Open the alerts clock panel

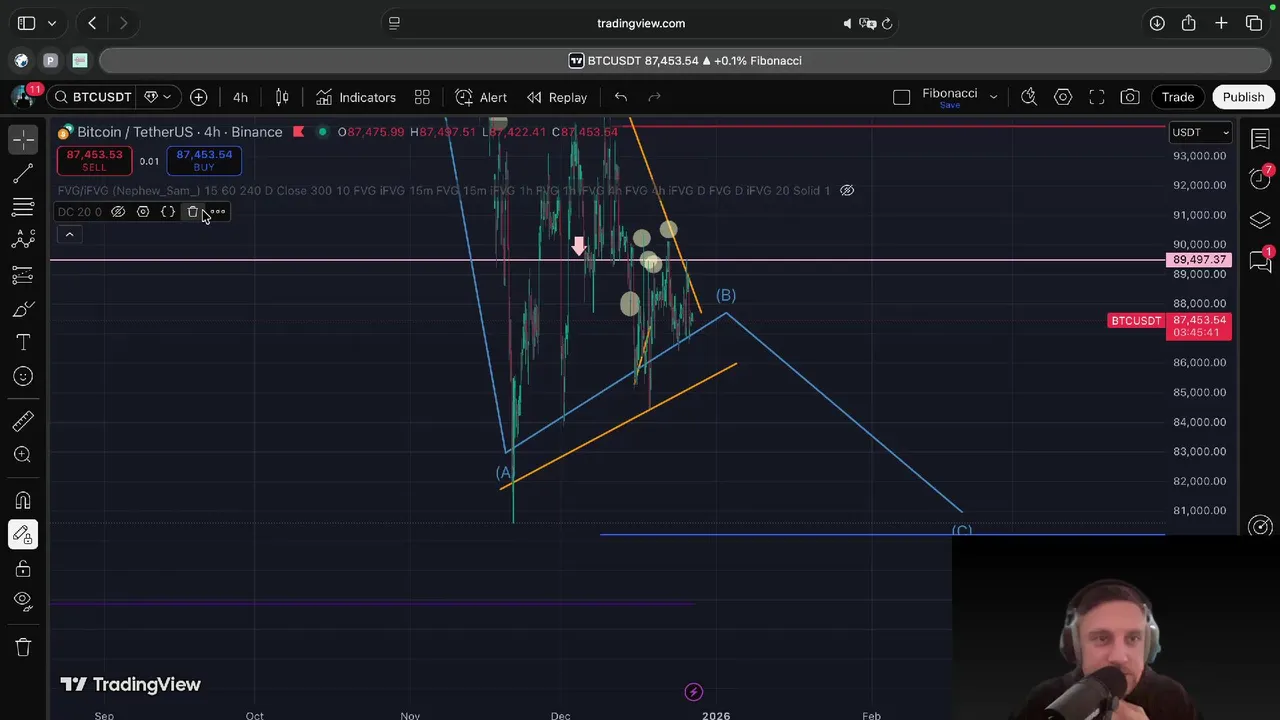click(x=1260, y=178)
